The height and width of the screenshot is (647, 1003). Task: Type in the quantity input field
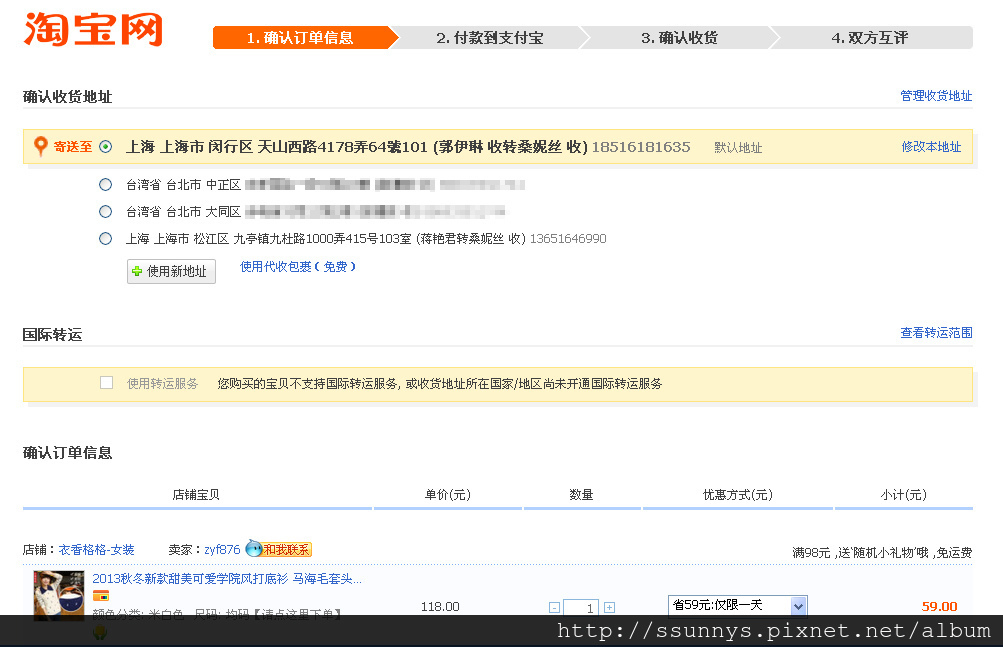tap(581, 607)
